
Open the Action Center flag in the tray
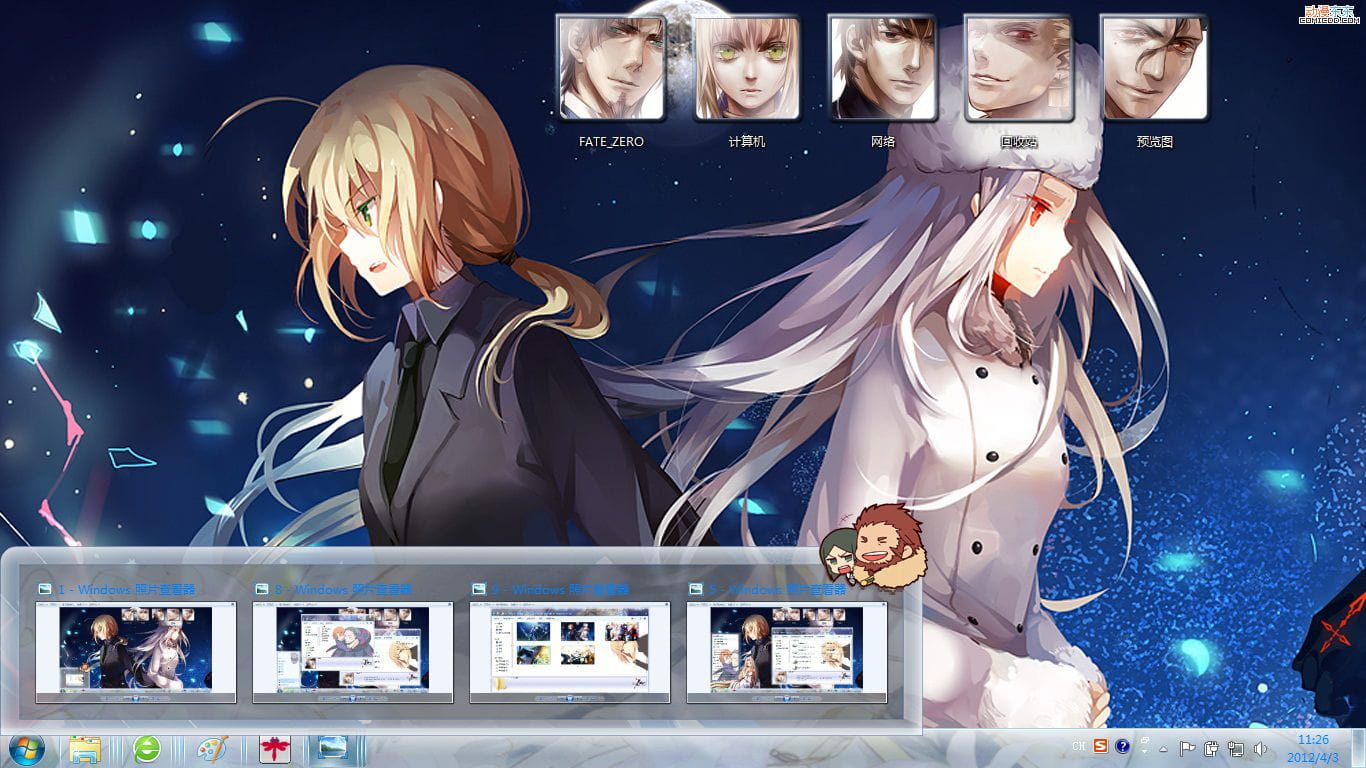click(x=1188, y=748)
